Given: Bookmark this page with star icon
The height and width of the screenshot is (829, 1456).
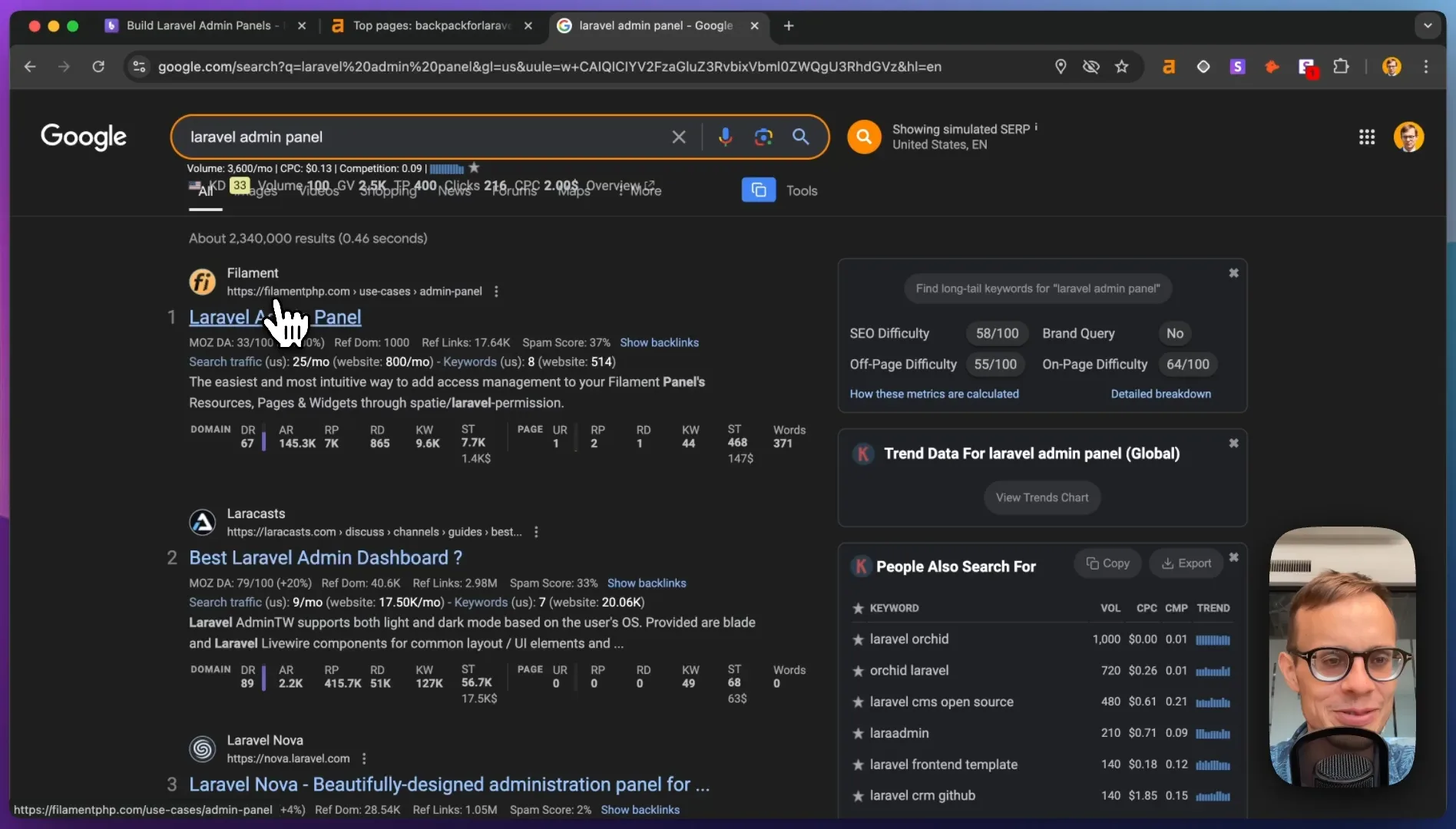Looking at the screenshot, I should [x=1122, y=67].
